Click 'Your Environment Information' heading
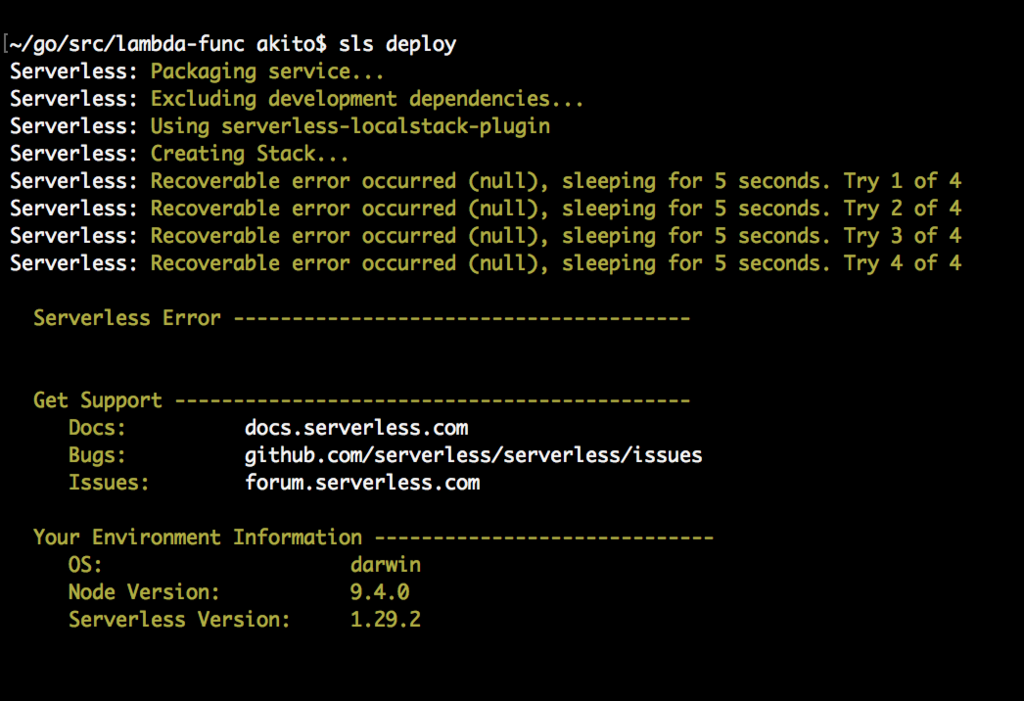Screen dimensions: 1024x701 (x=197, y=538)
